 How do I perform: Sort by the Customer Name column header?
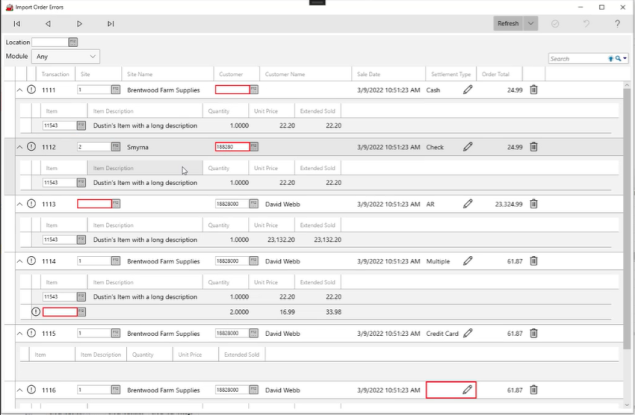[284, 74]
